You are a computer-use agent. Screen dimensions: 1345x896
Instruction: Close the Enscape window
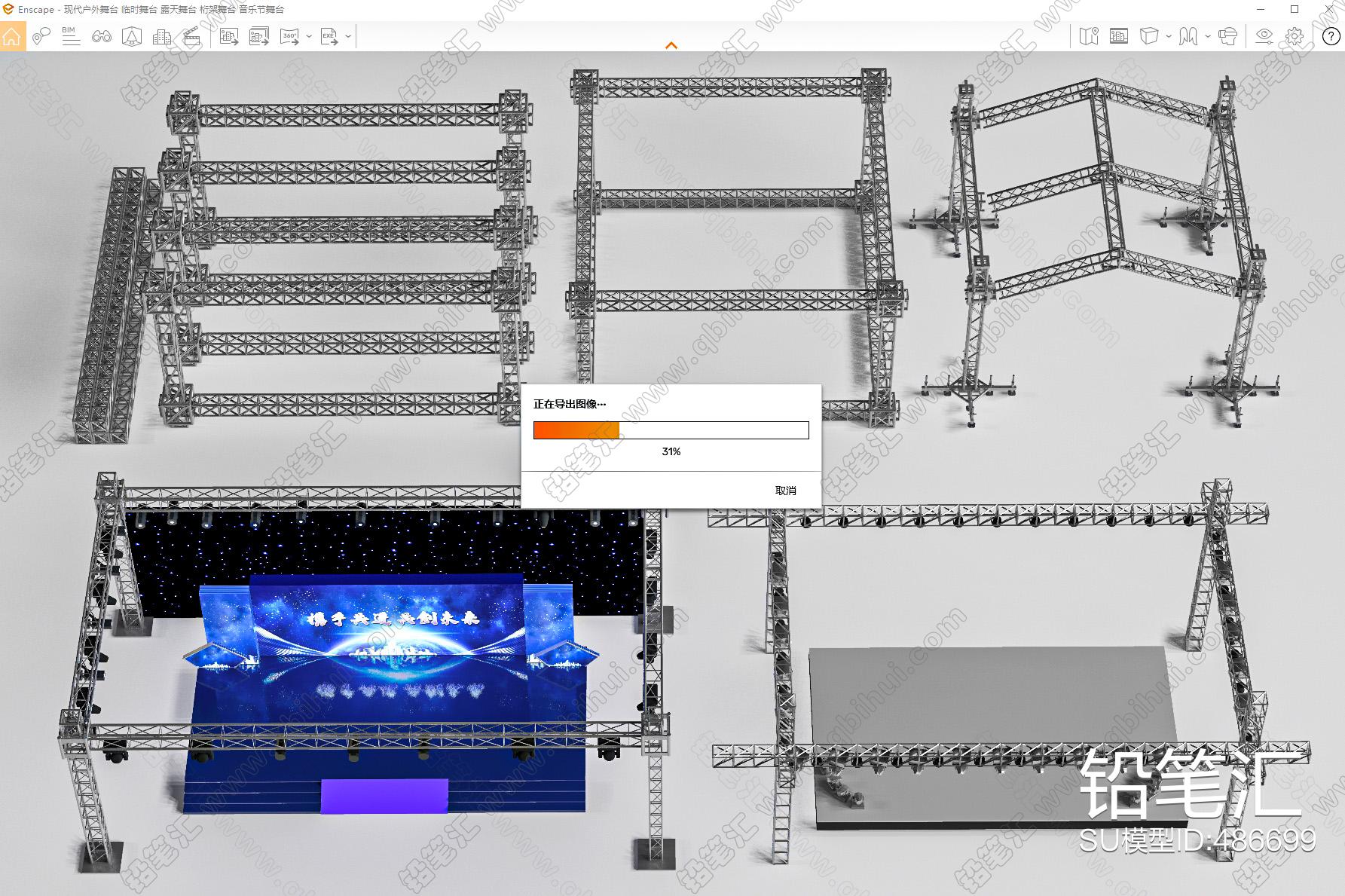[x=1329, y=9]
